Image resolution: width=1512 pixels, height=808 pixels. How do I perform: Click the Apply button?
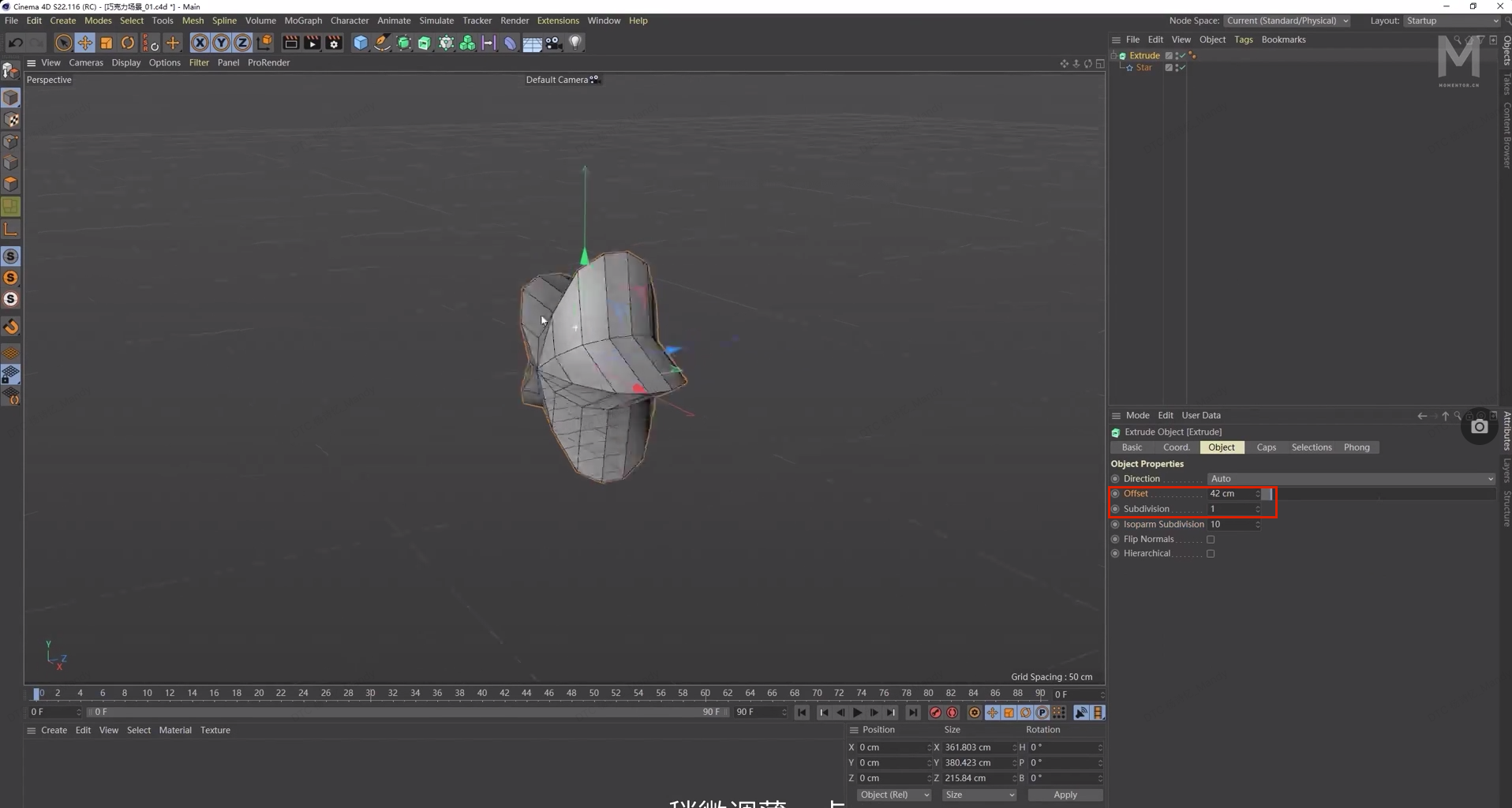click(x=1065, y=795)
